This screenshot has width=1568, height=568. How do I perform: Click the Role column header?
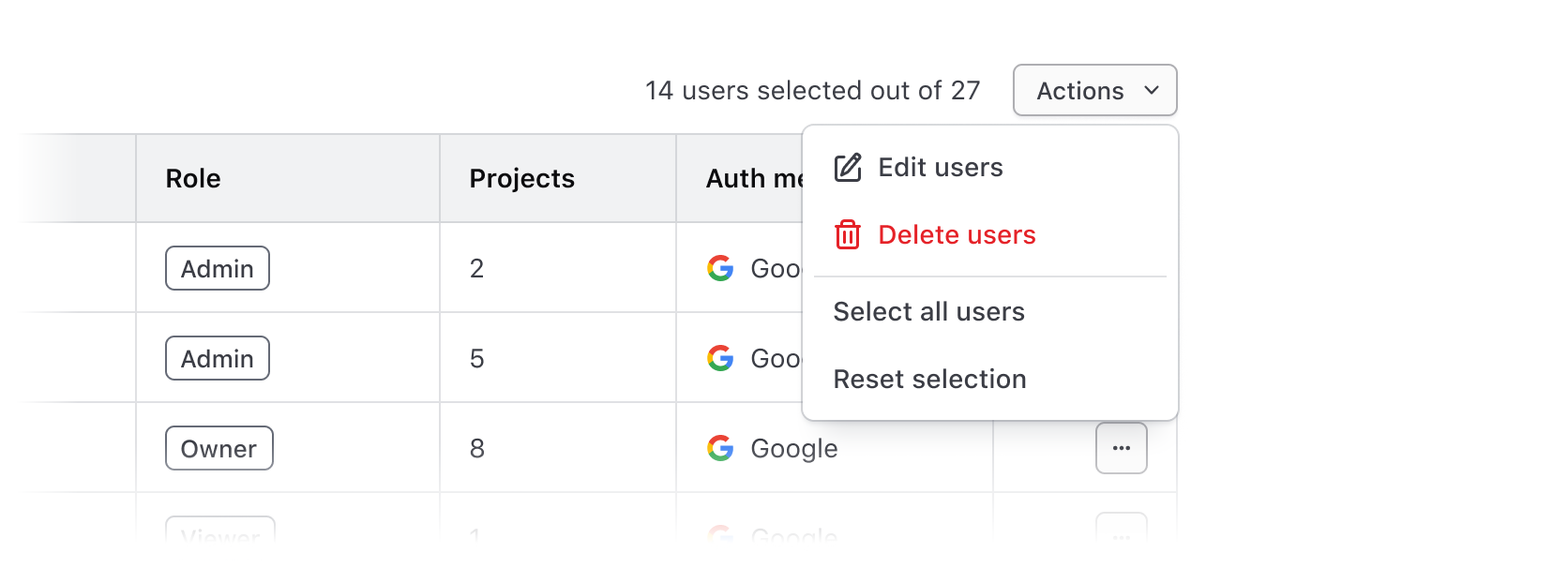point(193,178)
